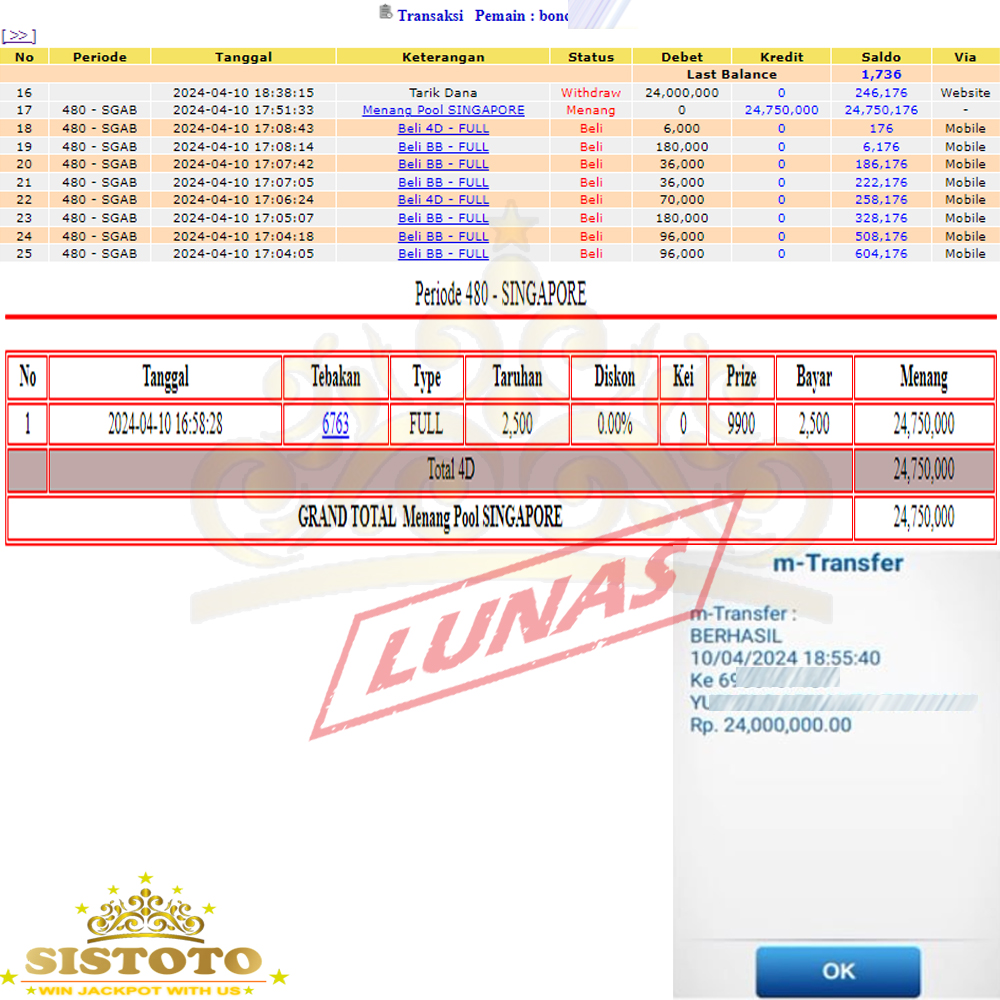This screenshot has height=1000, width=1000.
Task: Expand the [>>] navigation link
Action: click(x=19, y=36)
